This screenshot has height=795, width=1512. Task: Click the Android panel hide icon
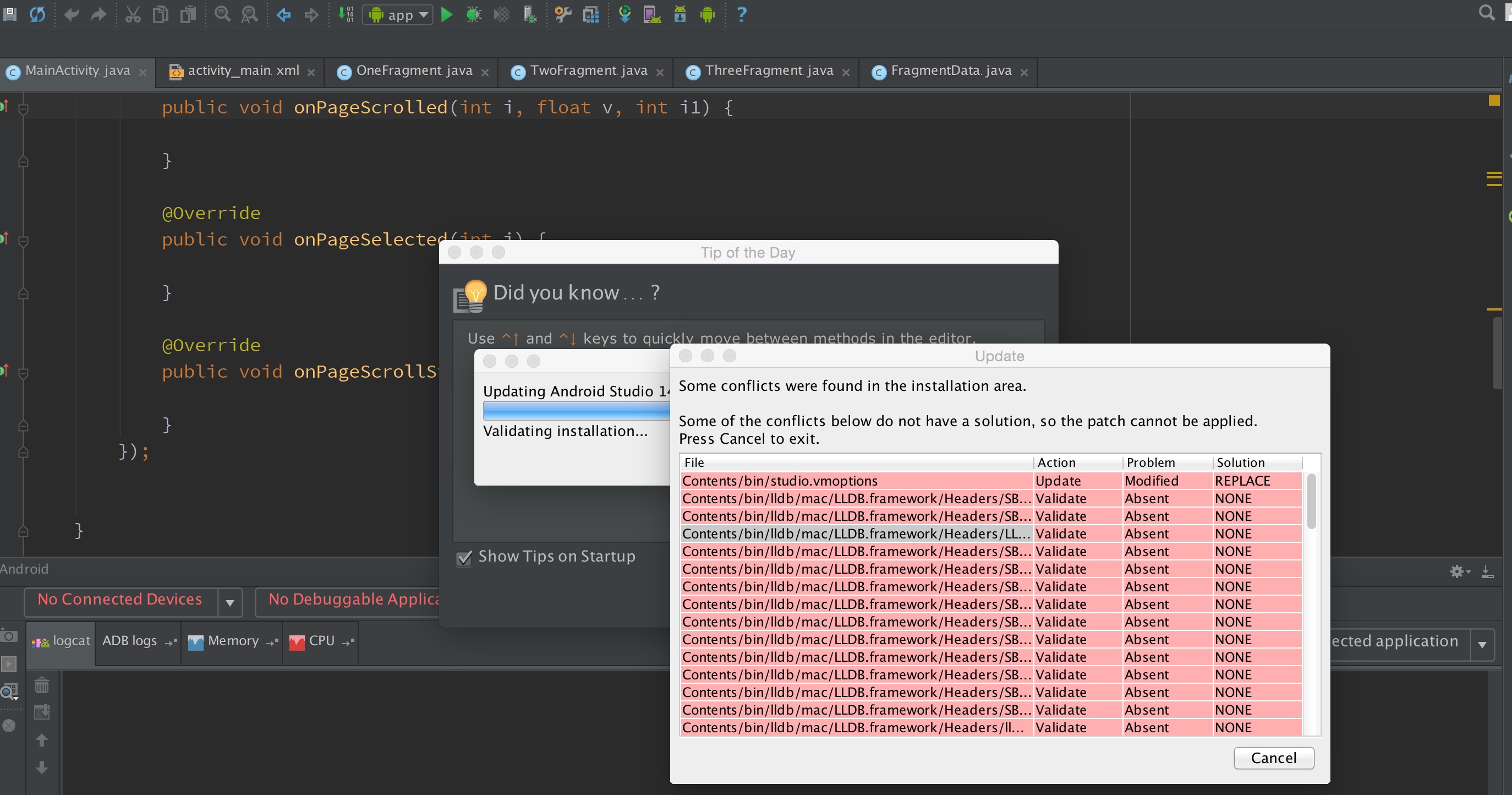[1487, 571]
